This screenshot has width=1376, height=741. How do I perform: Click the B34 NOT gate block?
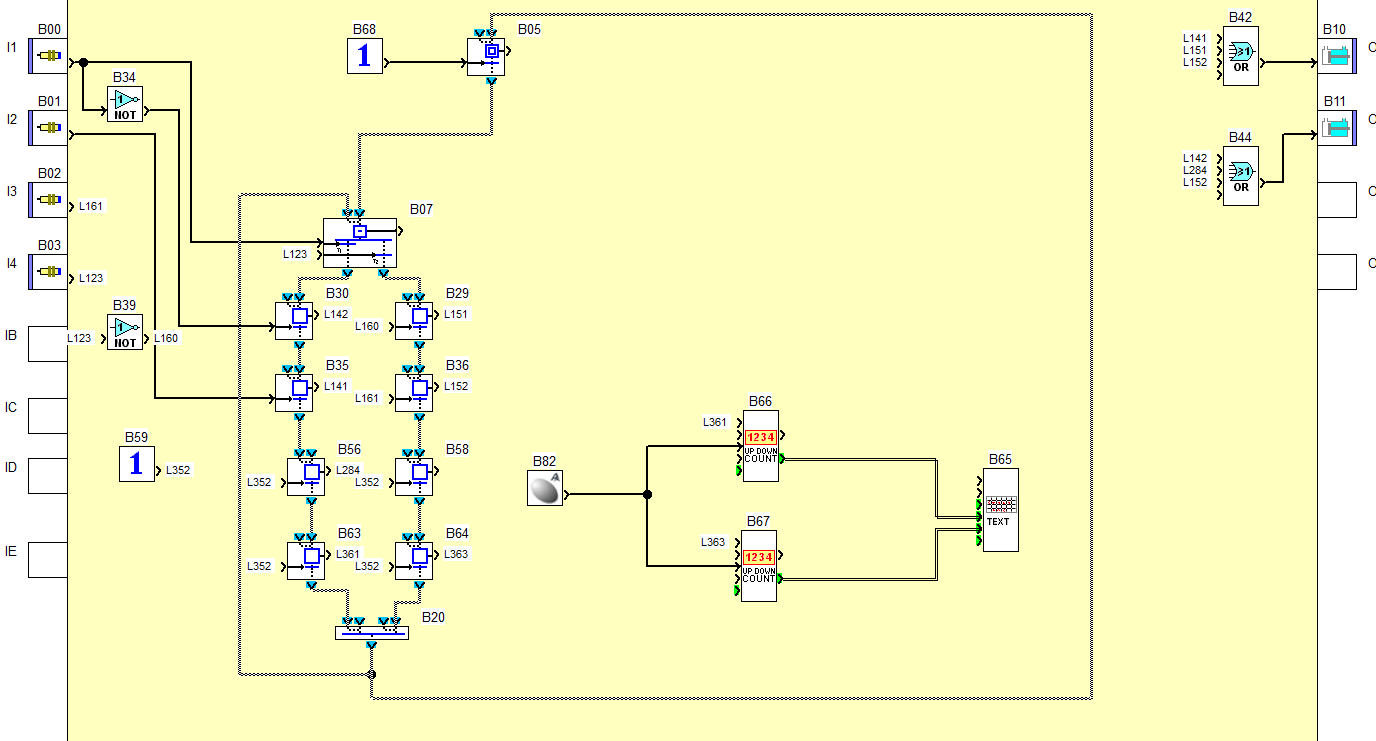[x=125, y=104]
